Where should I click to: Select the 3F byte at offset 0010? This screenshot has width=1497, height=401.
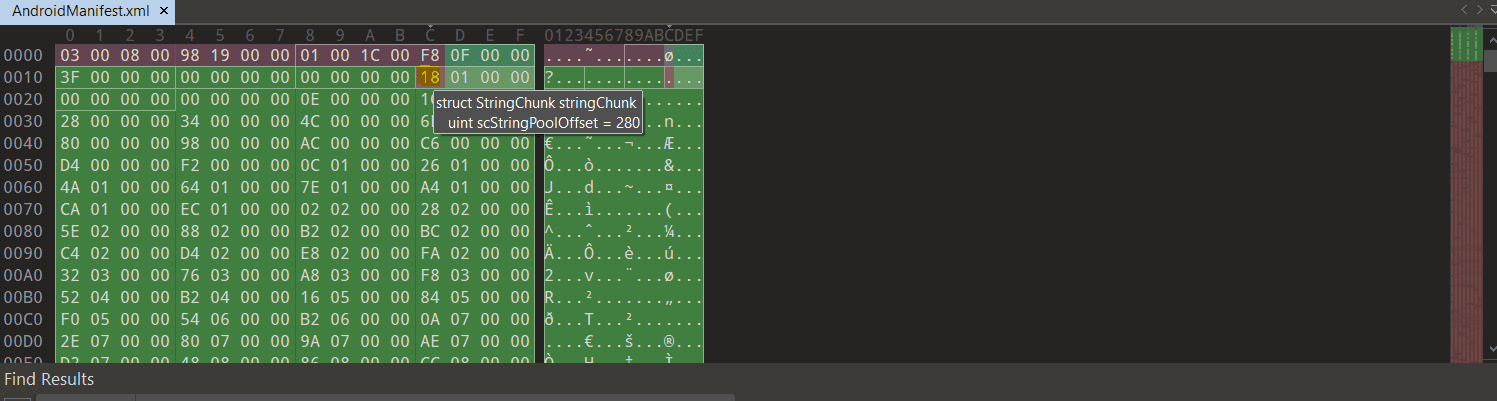coord(70,77)
